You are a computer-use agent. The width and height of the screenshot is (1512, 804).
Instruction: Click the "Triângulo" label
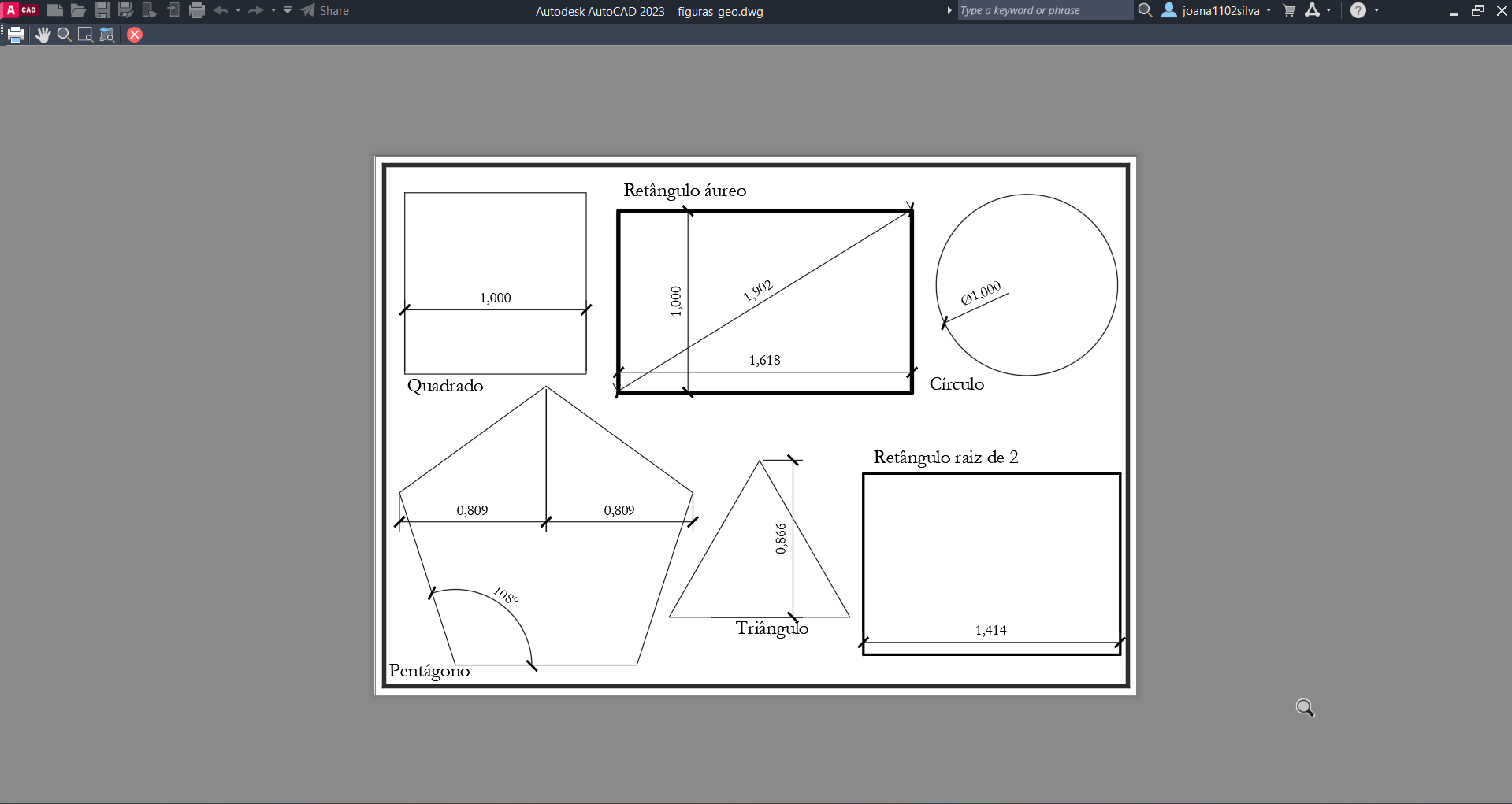click(x=772, y=628)
